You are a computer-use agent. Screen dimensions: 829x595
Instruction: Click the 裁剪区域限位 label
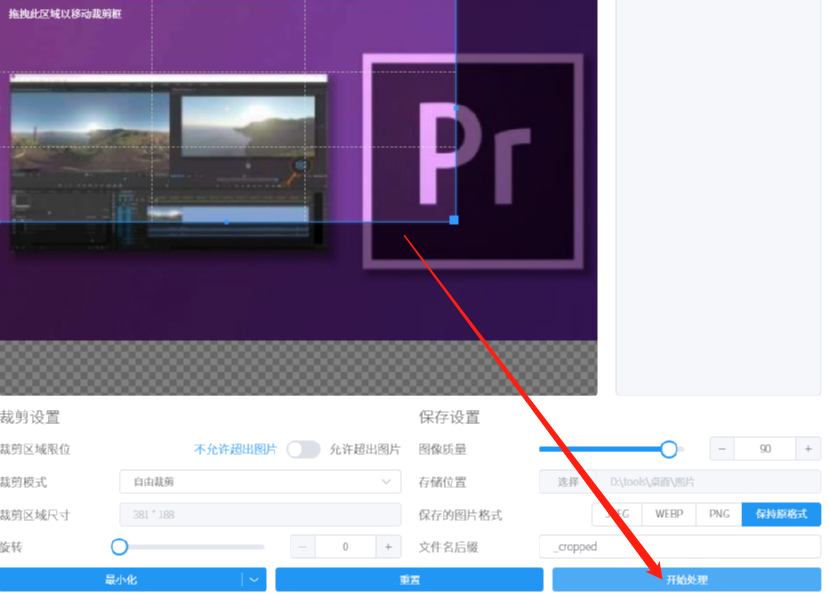coord(35,450)
